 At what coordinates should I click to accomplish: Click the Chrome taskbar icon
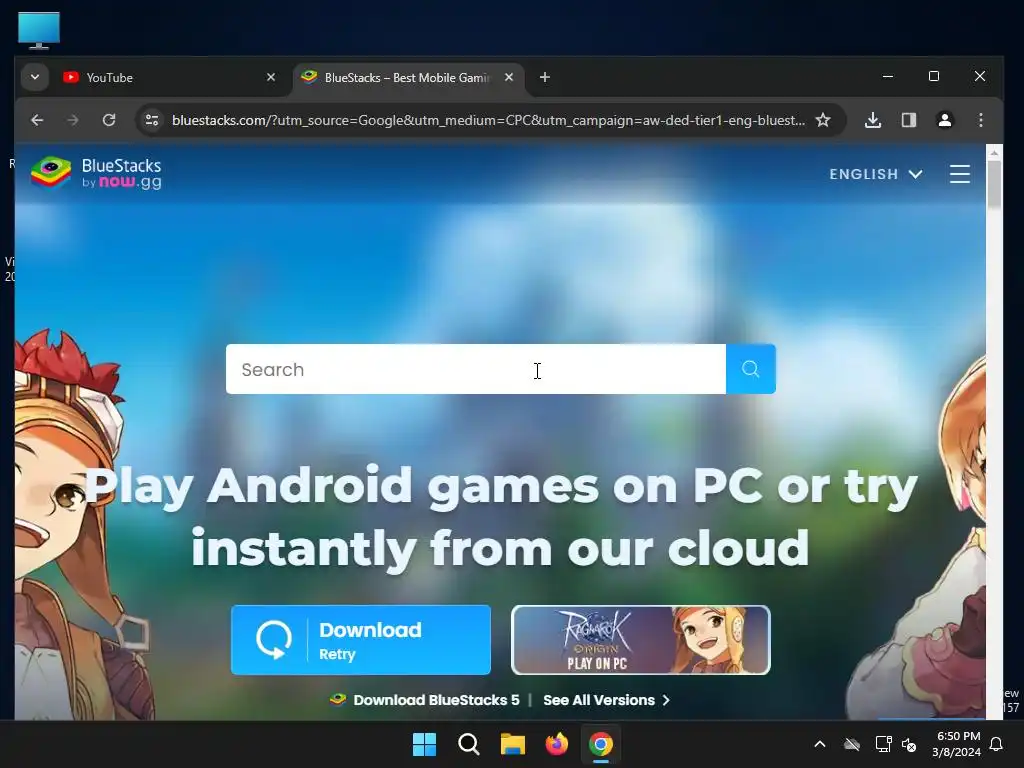[601, 744]
